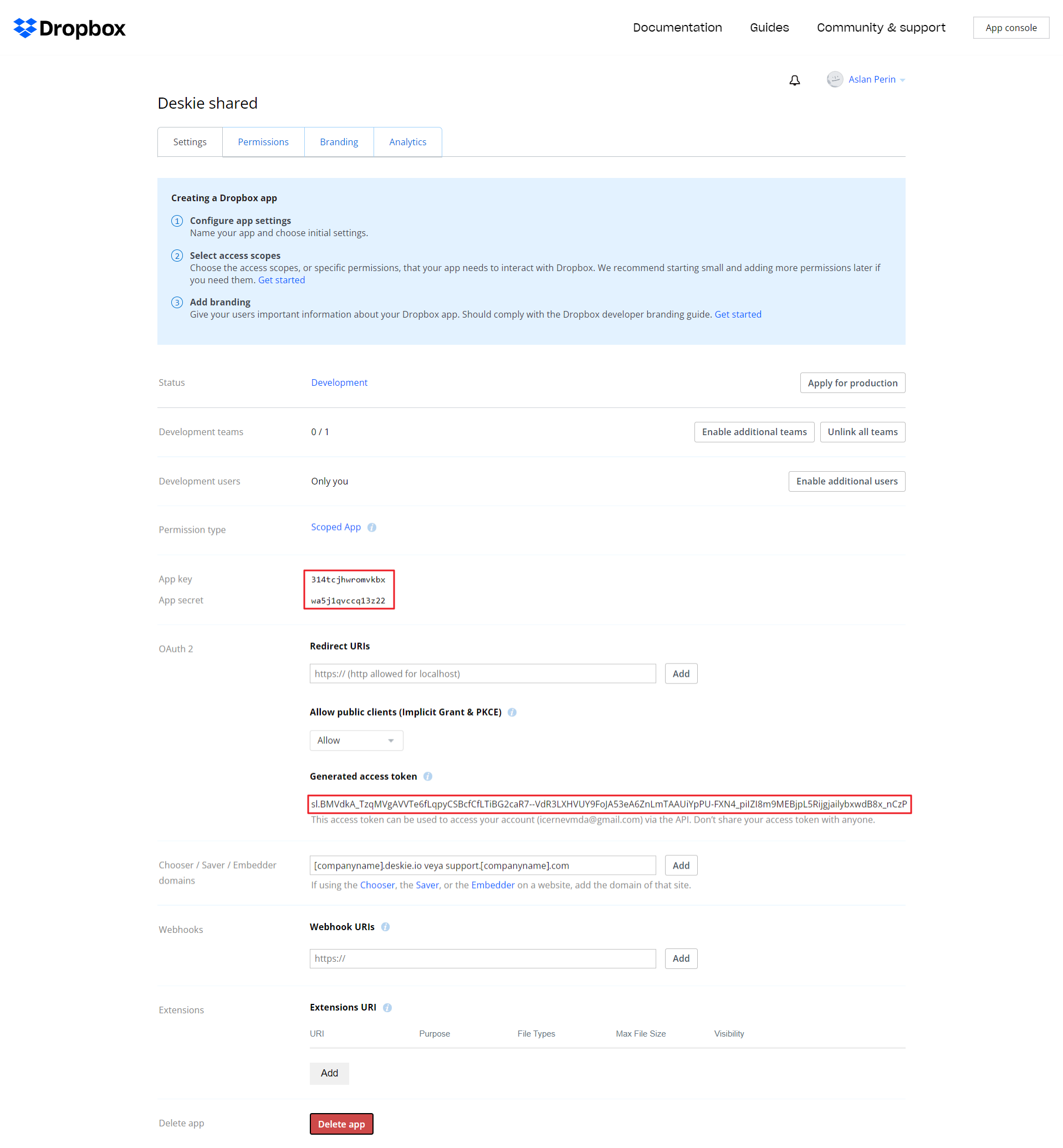This screenshot has height=1148, width=1063.
Task: Click Unlink all teams button
Action: 862,432
